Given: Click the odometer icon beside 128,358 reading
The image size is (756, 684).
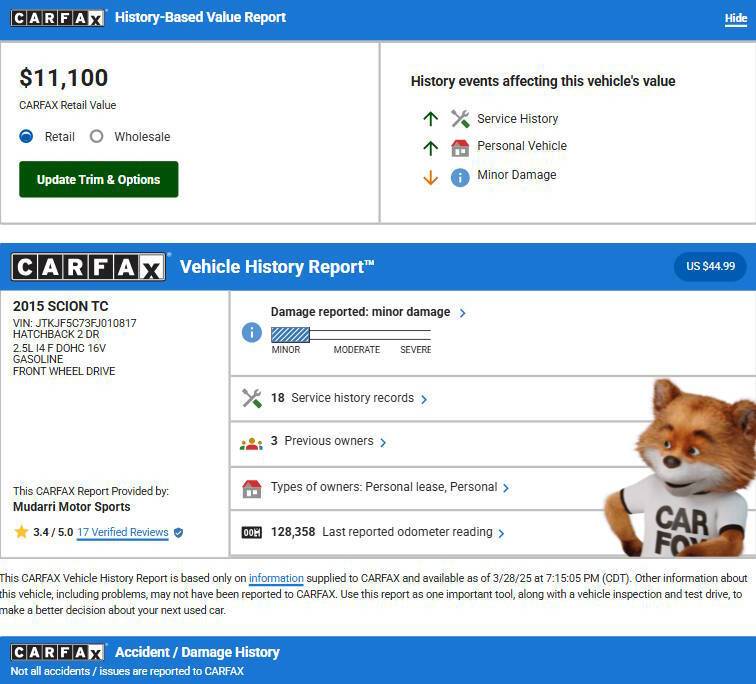Looking at the screenshot, I should point(252,532).
